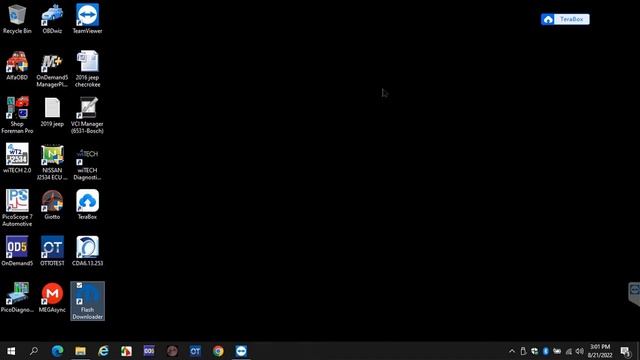Open volume control speaker icon
This screenshot has width=640, height=360.
point(580,351)
